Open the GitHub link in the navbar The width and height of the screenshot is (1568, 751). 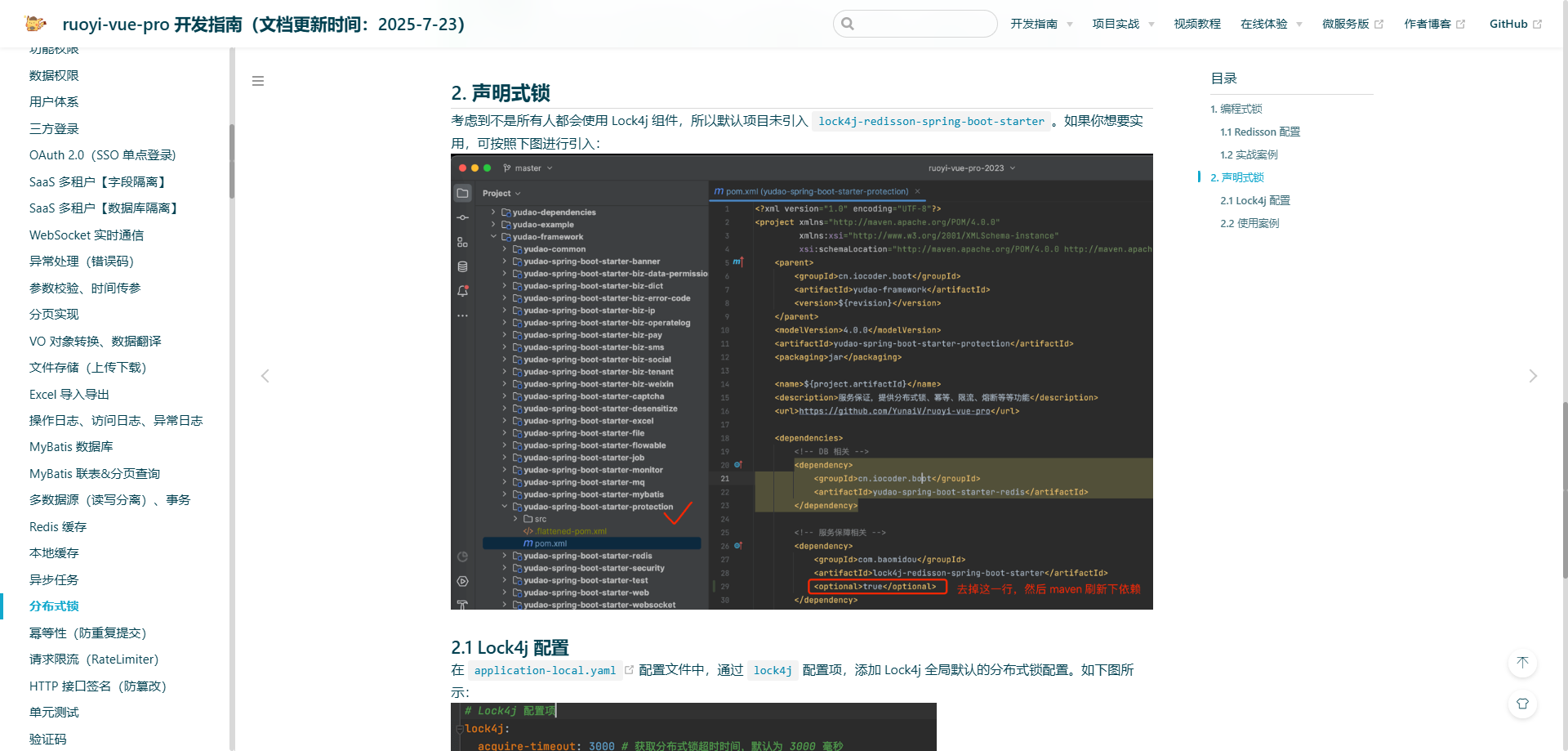pyautogui.click(x=1509, y=24)
